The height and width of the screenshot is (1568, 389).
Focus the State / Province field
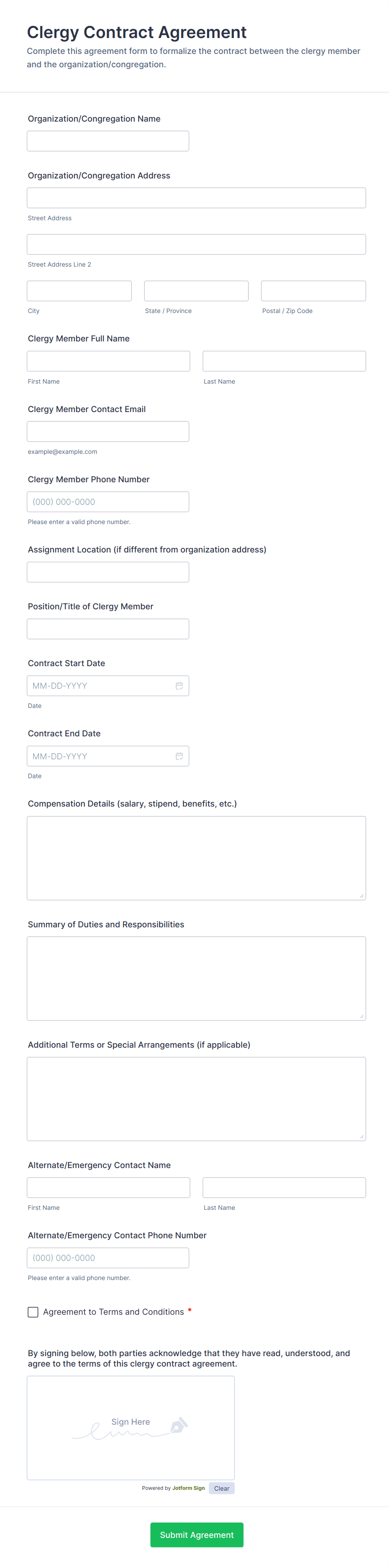click(x=196, y=291)
